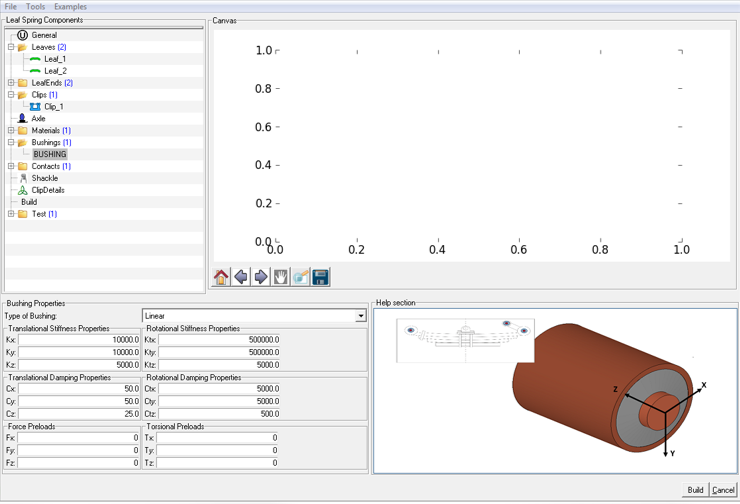The image size is (740, 504).
Task: Select the Shackle tree item
Action: coord(44,178)
